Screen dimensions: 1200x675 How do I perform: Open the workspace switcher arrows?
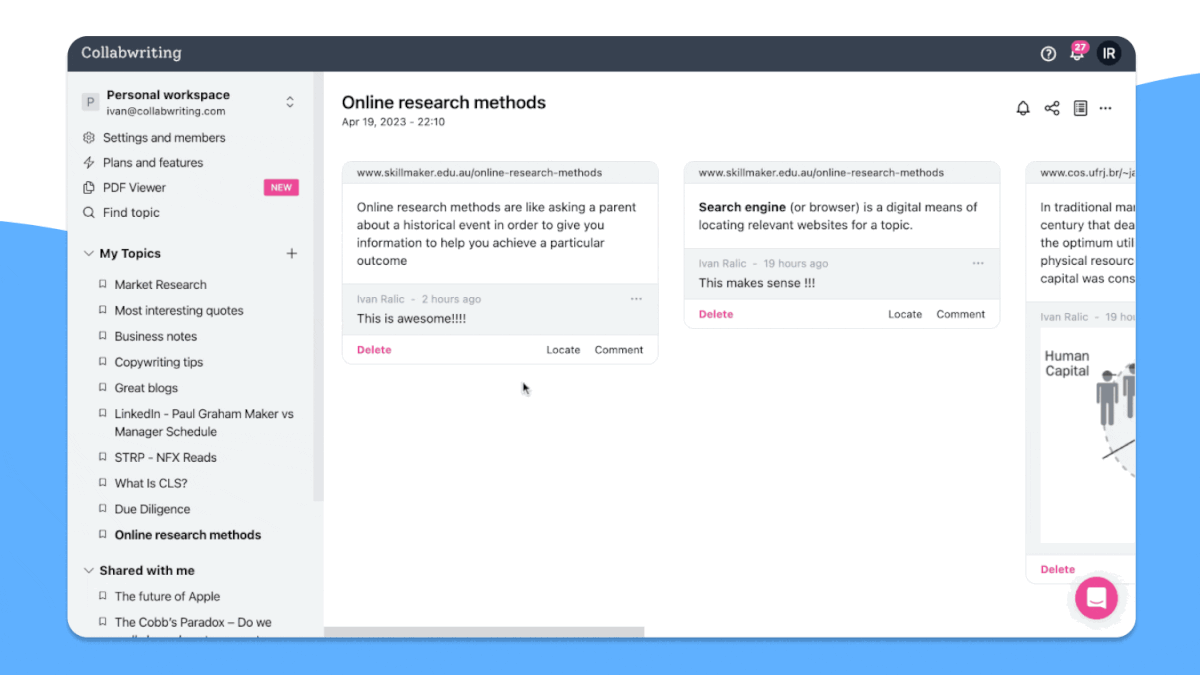pyautogui.click(x=290, y=102)
